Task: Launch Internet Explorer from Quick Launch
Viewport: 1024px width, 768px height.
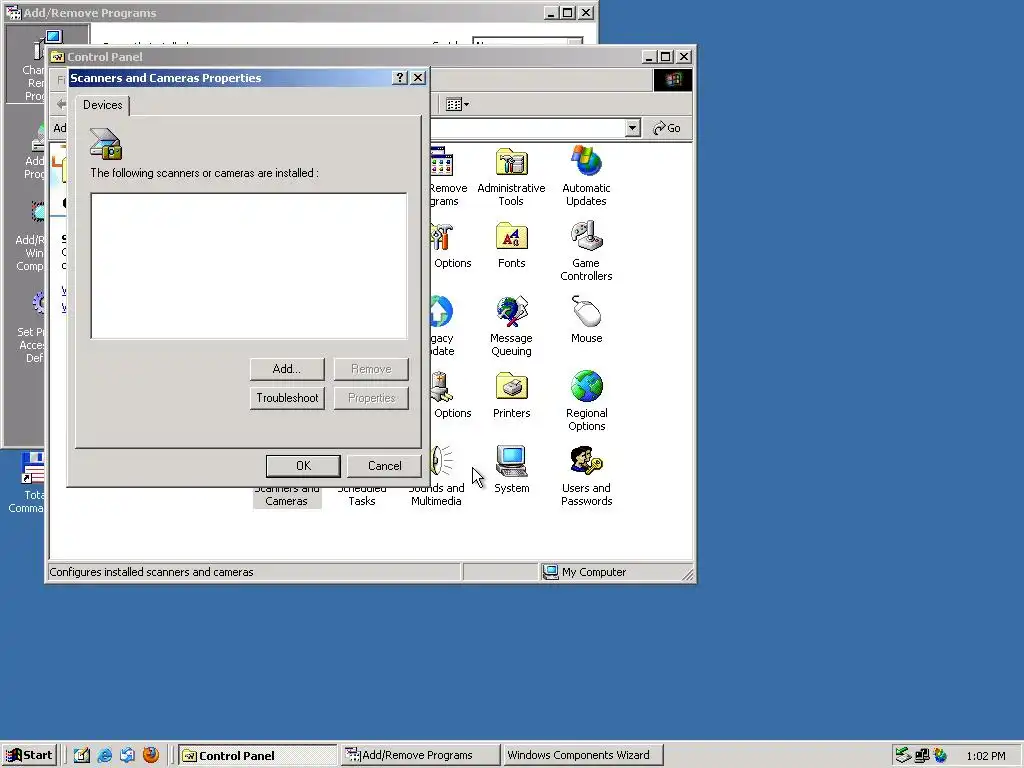Action: coord(104,756)
